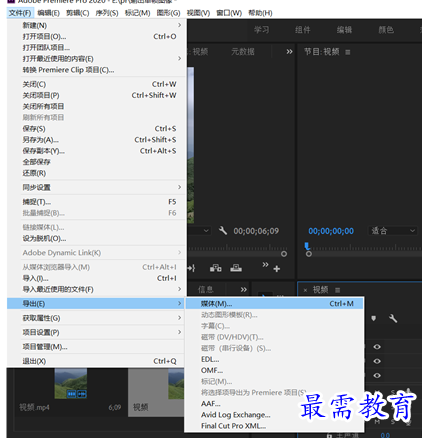Select OMF... export option
422x438 pixels.
coord(274,370)
